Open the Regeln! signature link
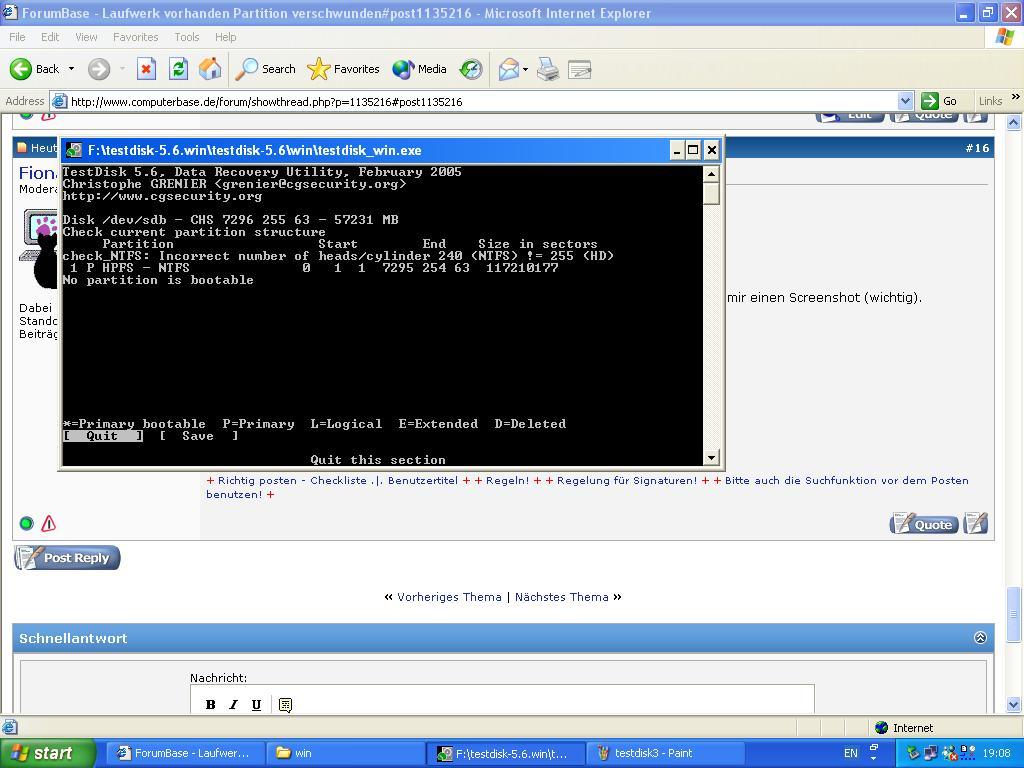Image resolution: width=1024 pixels, height=768 pixels. [507, 481]
